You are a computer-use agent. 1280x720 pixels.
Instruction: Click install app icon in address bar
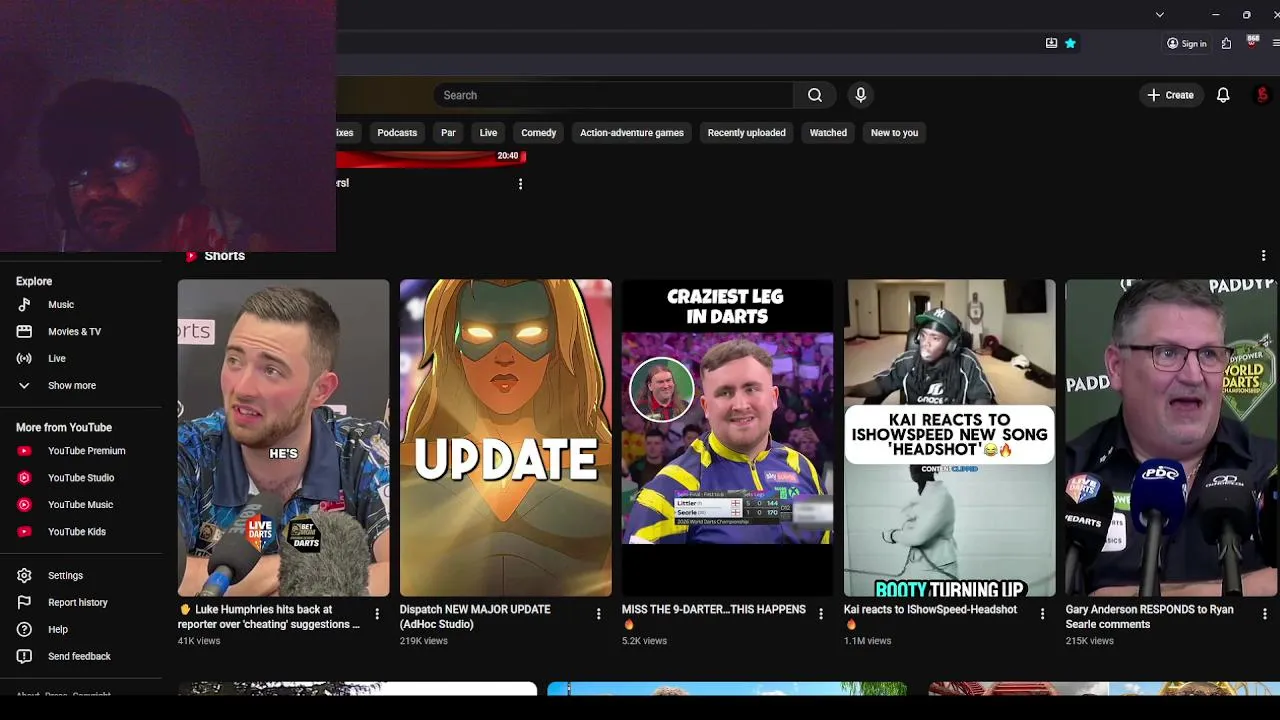[x=1051, y=43]
